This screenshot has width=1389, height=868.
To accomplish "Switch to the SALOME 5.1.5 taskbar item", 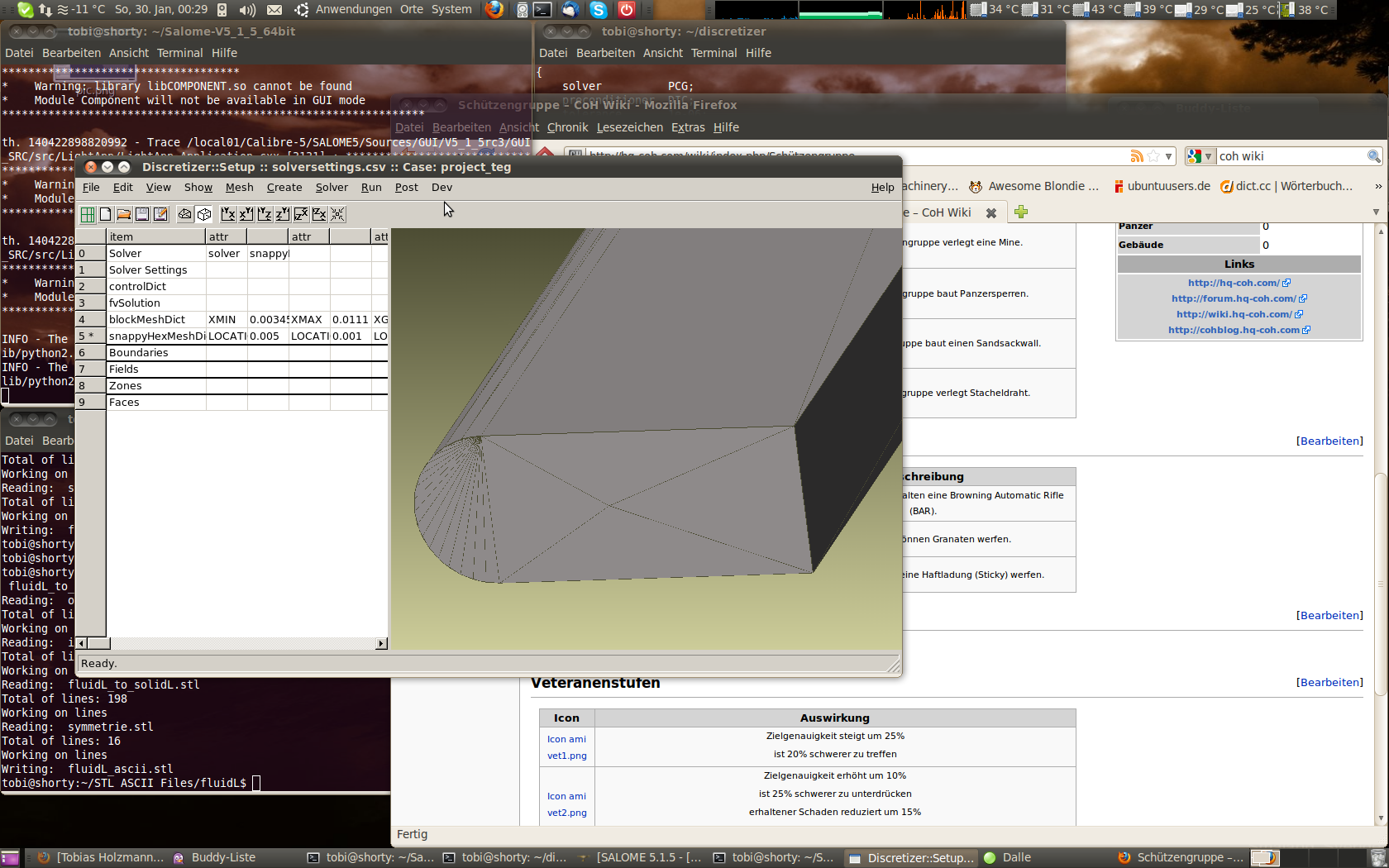I will [640, 858].
